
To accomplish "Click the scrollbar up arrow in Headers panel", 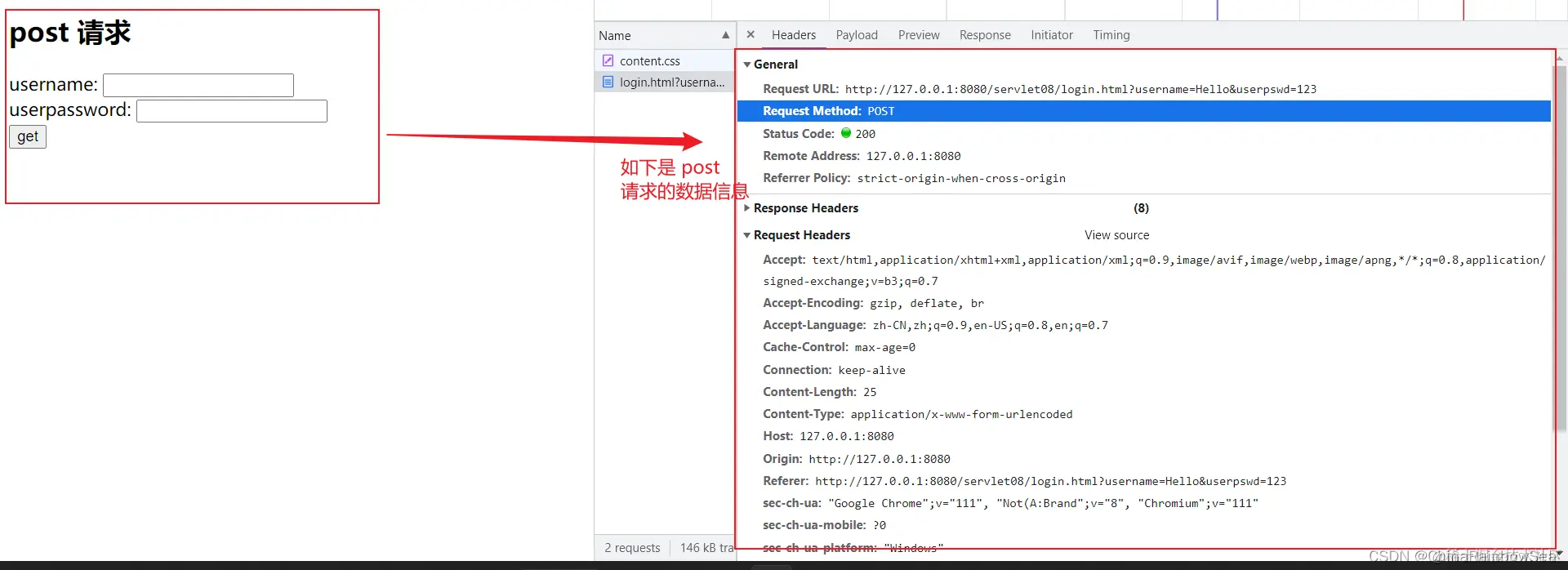I will [1559, 57].
